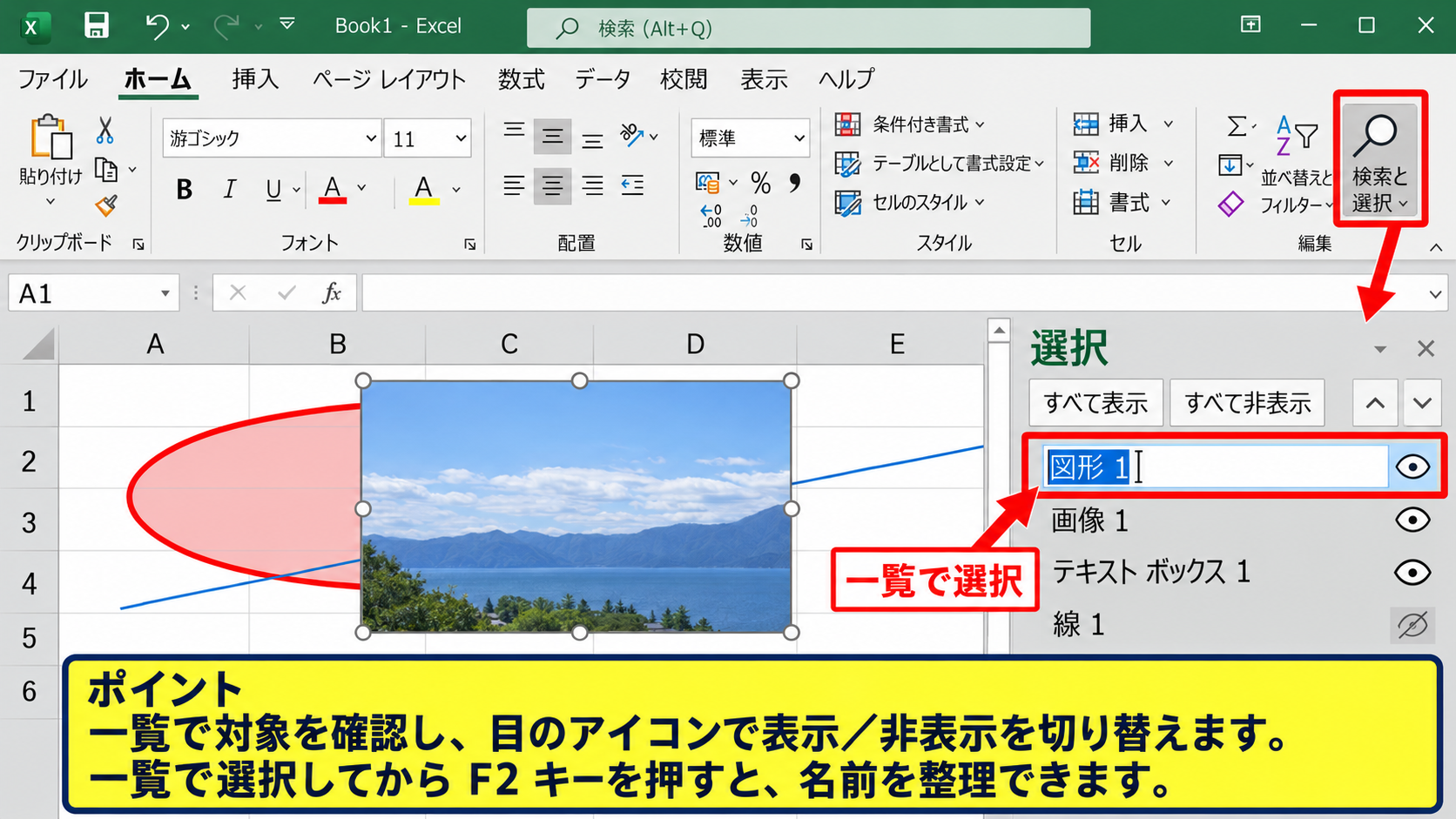Click the Save icon in title bar
This screenshot has width=1456, height=819.
pyautogui.click(x=96, y=25)
